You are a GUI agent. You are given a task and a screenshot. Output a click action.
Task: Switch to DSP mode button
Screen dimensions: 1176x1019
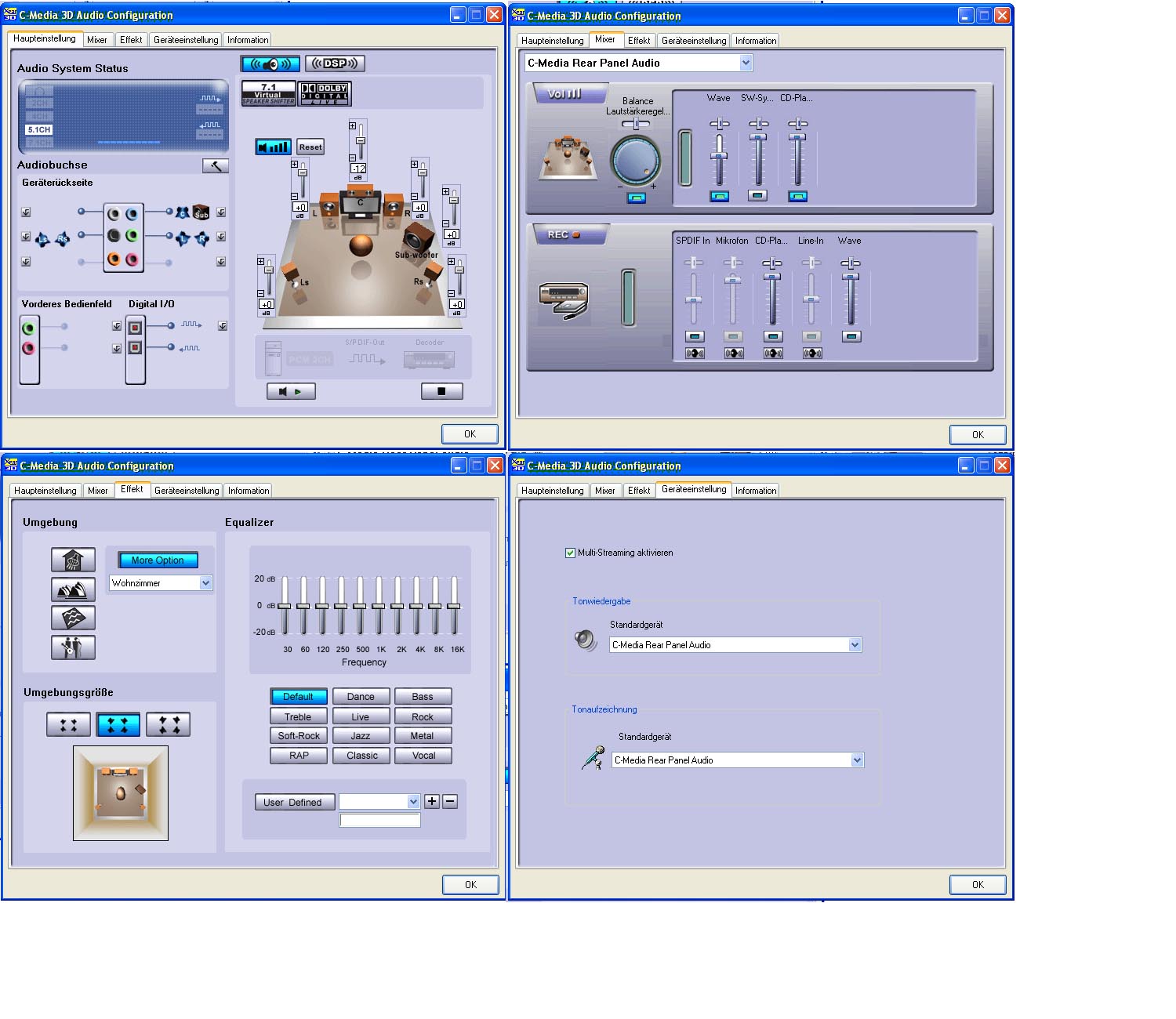(335, 63)
